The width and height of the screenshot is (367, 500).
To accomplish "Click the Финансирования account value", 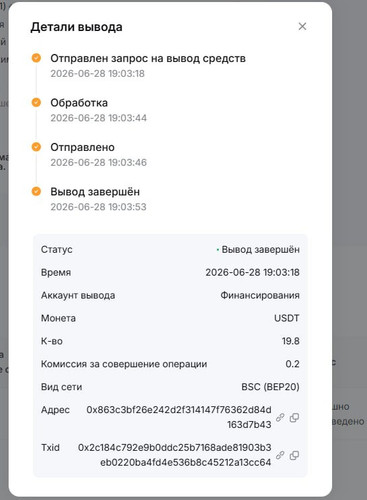I will [260, 295].
